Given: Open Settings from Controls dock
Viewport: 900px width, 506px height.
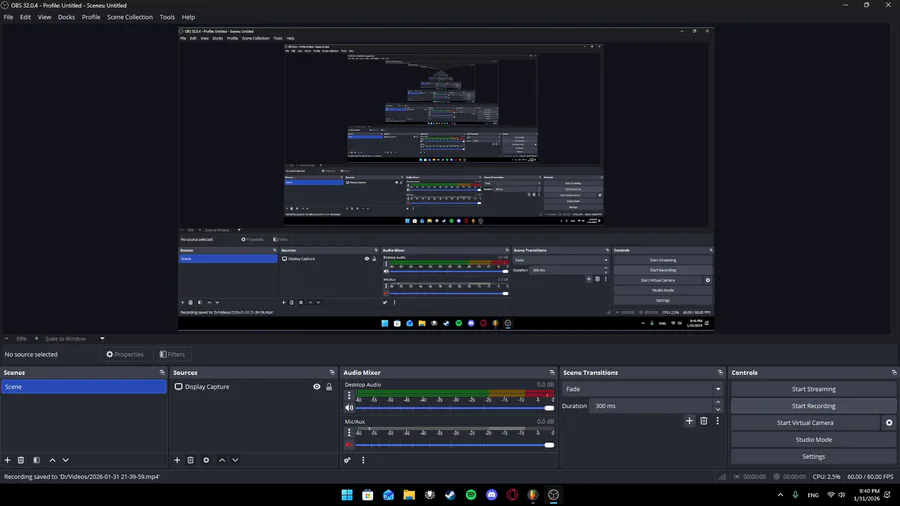Looking at the screenshot, I should (813, 457).
